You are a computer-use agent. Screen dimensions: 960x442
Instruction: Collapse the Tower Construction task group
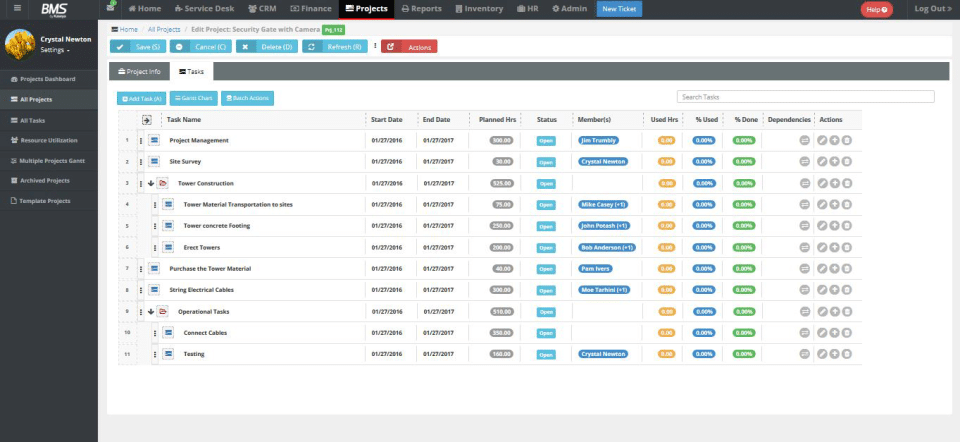coord(150,183)
